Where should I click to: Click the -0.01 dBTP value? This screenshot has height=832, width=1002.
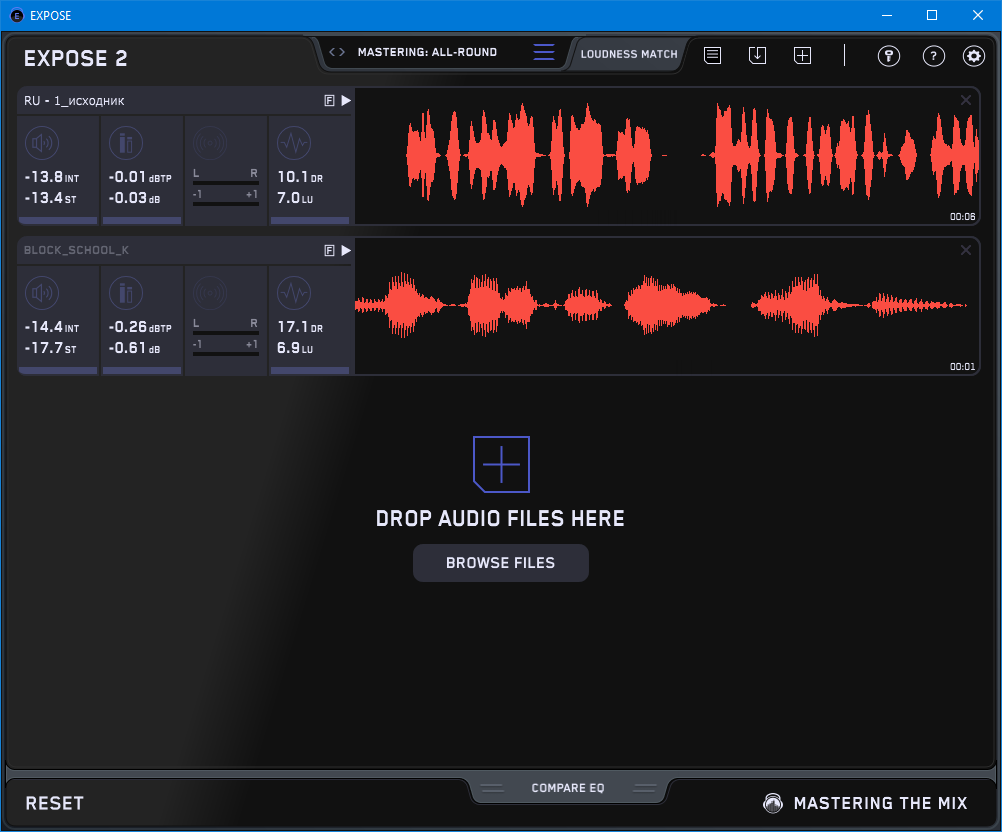pyautogui.click(x=140, y=177)
